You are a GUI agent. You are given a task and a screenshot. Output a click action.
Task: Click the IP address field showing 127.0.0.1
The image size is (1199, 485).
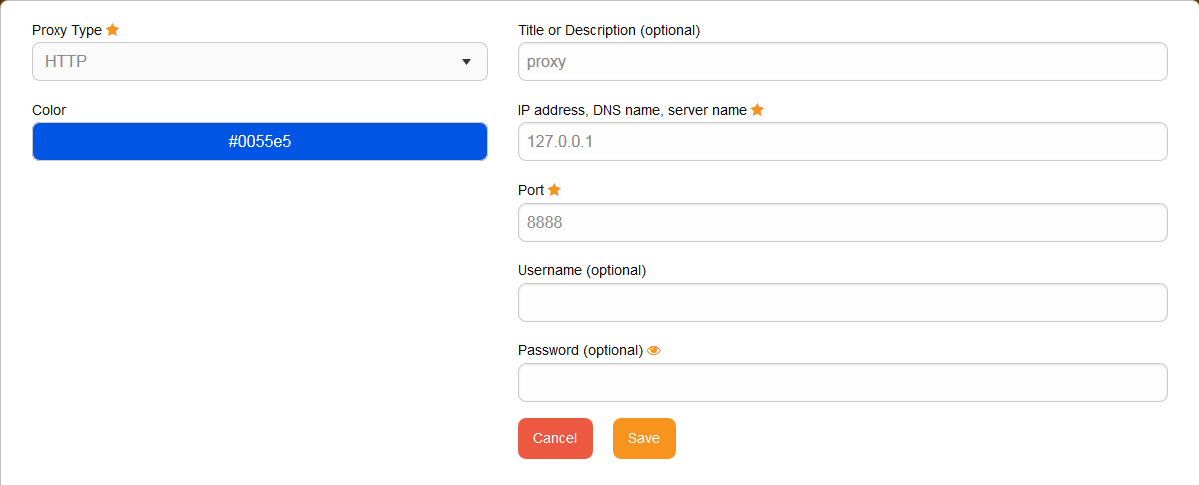click(843, 142)
